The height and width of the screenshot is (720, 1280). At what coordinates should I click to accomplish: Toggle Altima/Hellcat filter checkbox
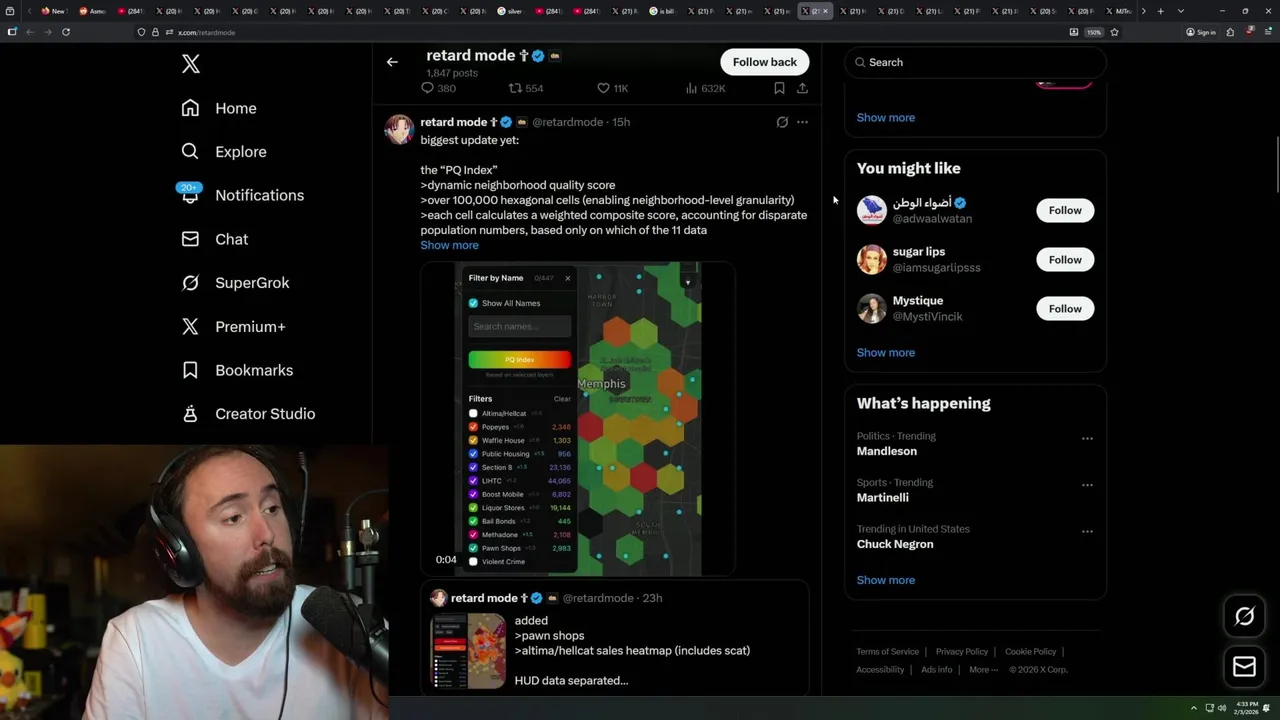pyautogui.click(x=474, y=413)
